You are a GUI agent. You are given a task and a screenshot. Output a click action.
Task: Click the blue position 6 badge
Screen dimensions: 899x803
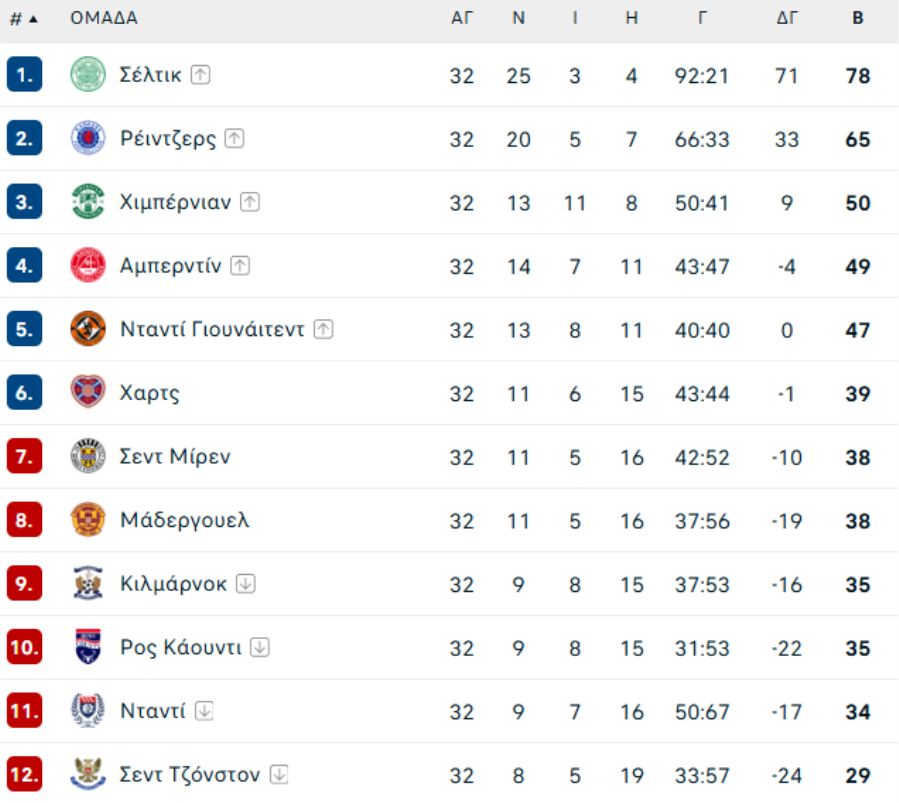24,393
